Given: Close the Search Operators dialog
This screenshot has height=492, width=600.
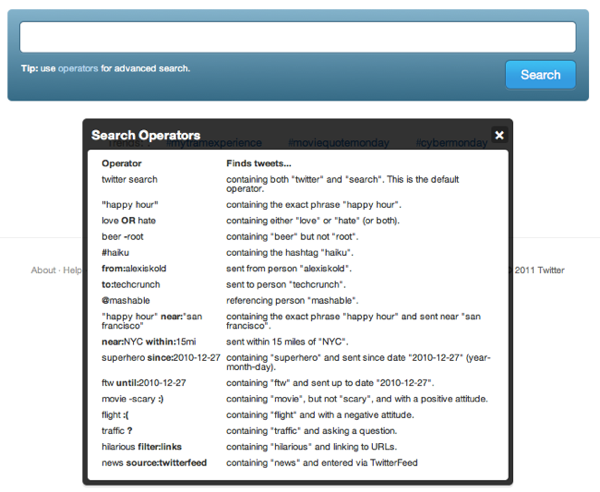Looking at the screenshot, I should [499, 135].
